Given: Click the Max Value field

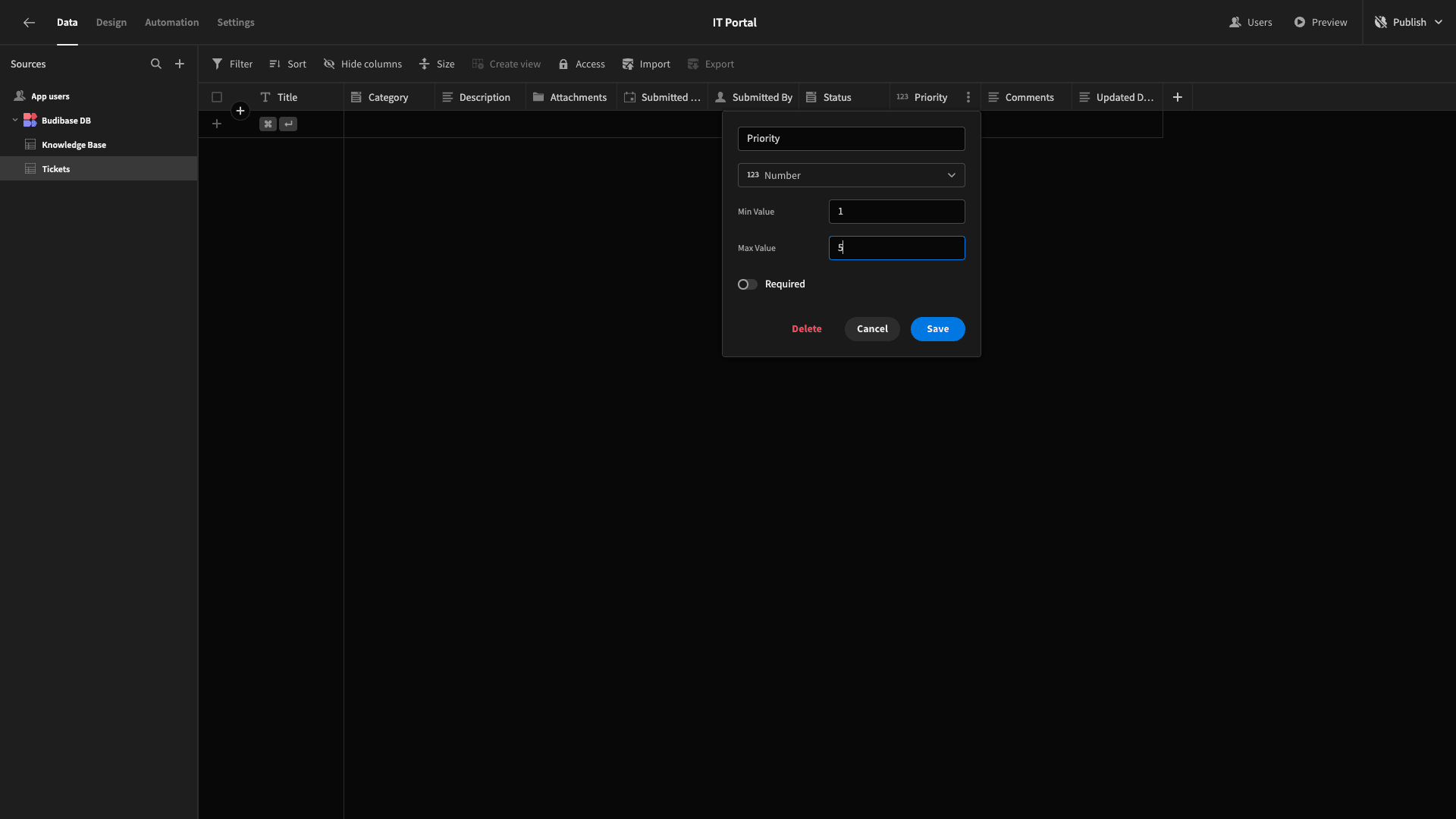Looking at the screenshot, I should pyautogui.click(x=896, y=248).
